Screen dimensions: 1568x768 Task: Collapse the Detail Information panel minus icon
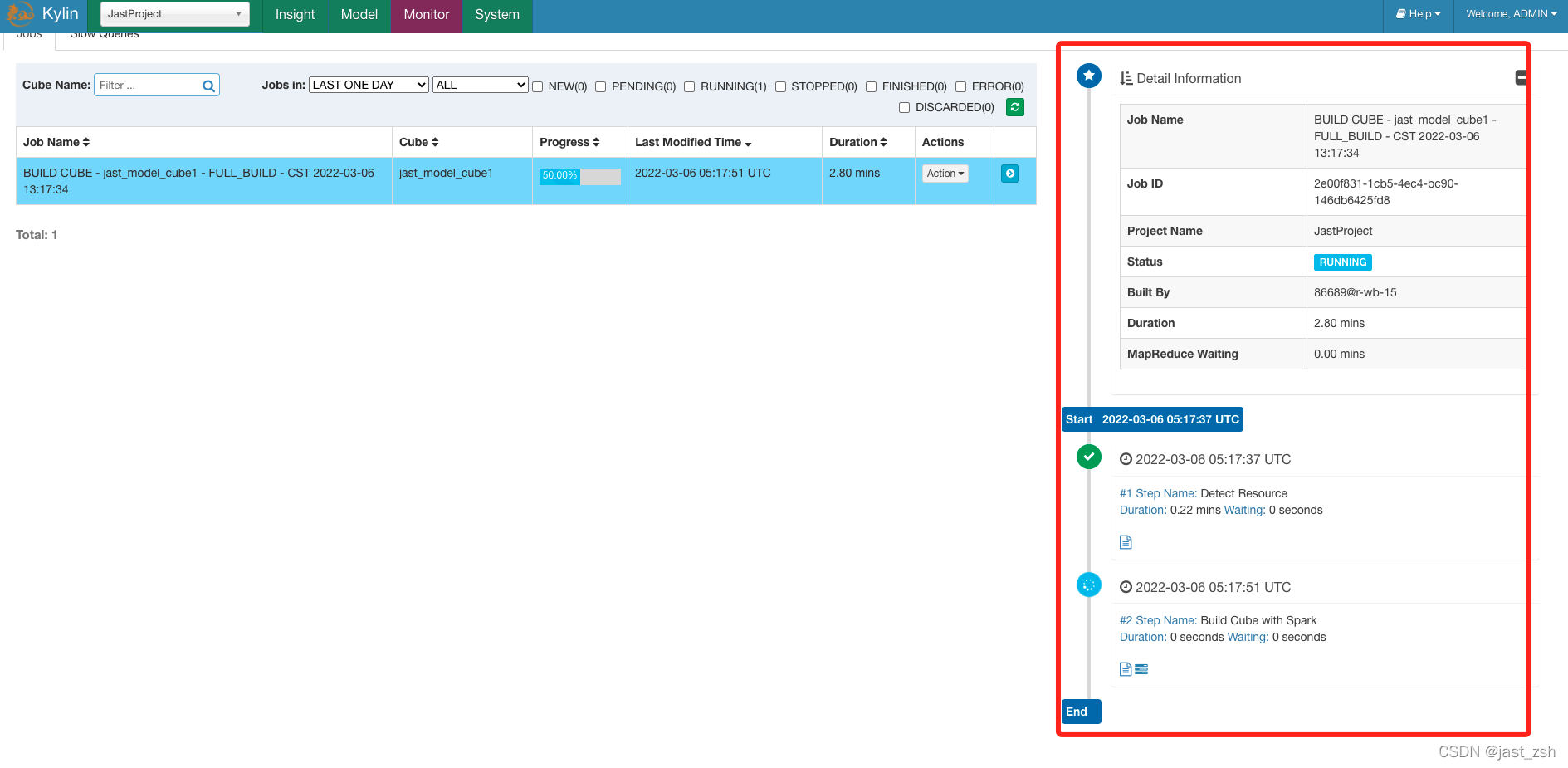pos(1521,78)
